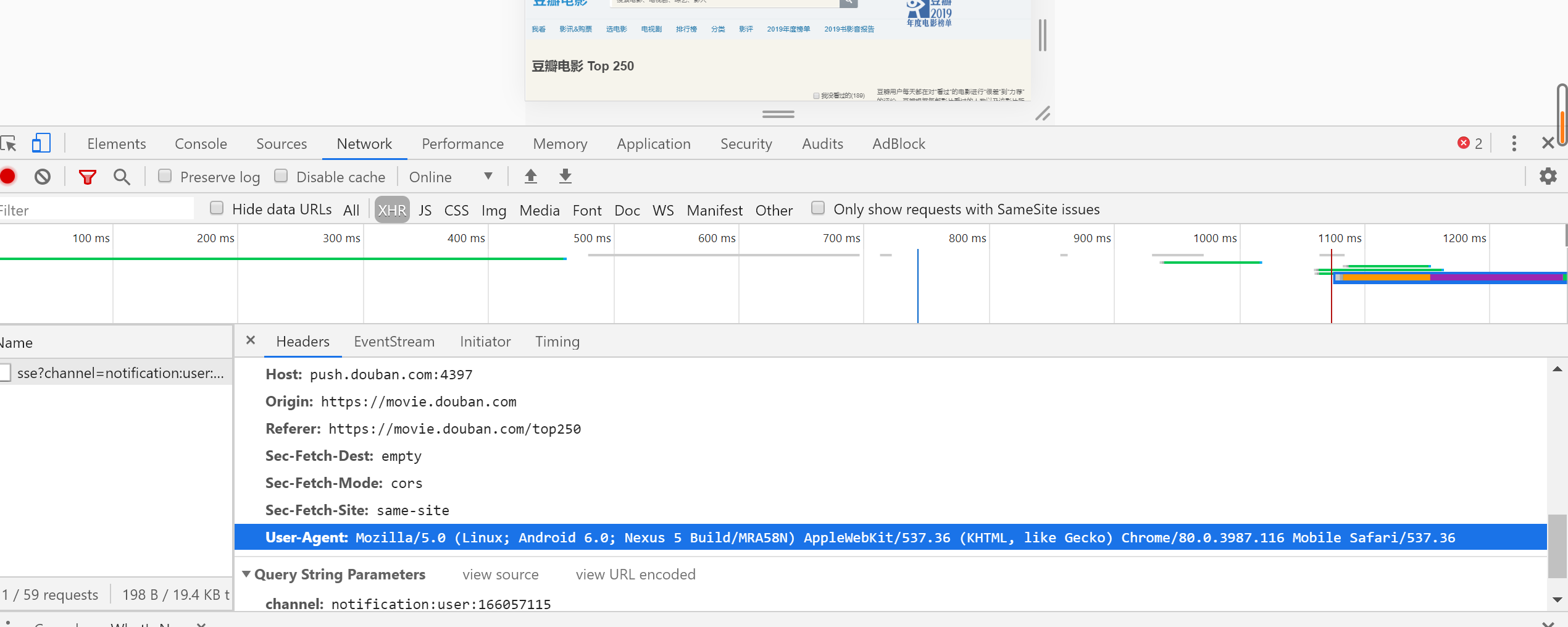Click the User-Agent header row
The image size is (1568, 627).
[890, 537]
